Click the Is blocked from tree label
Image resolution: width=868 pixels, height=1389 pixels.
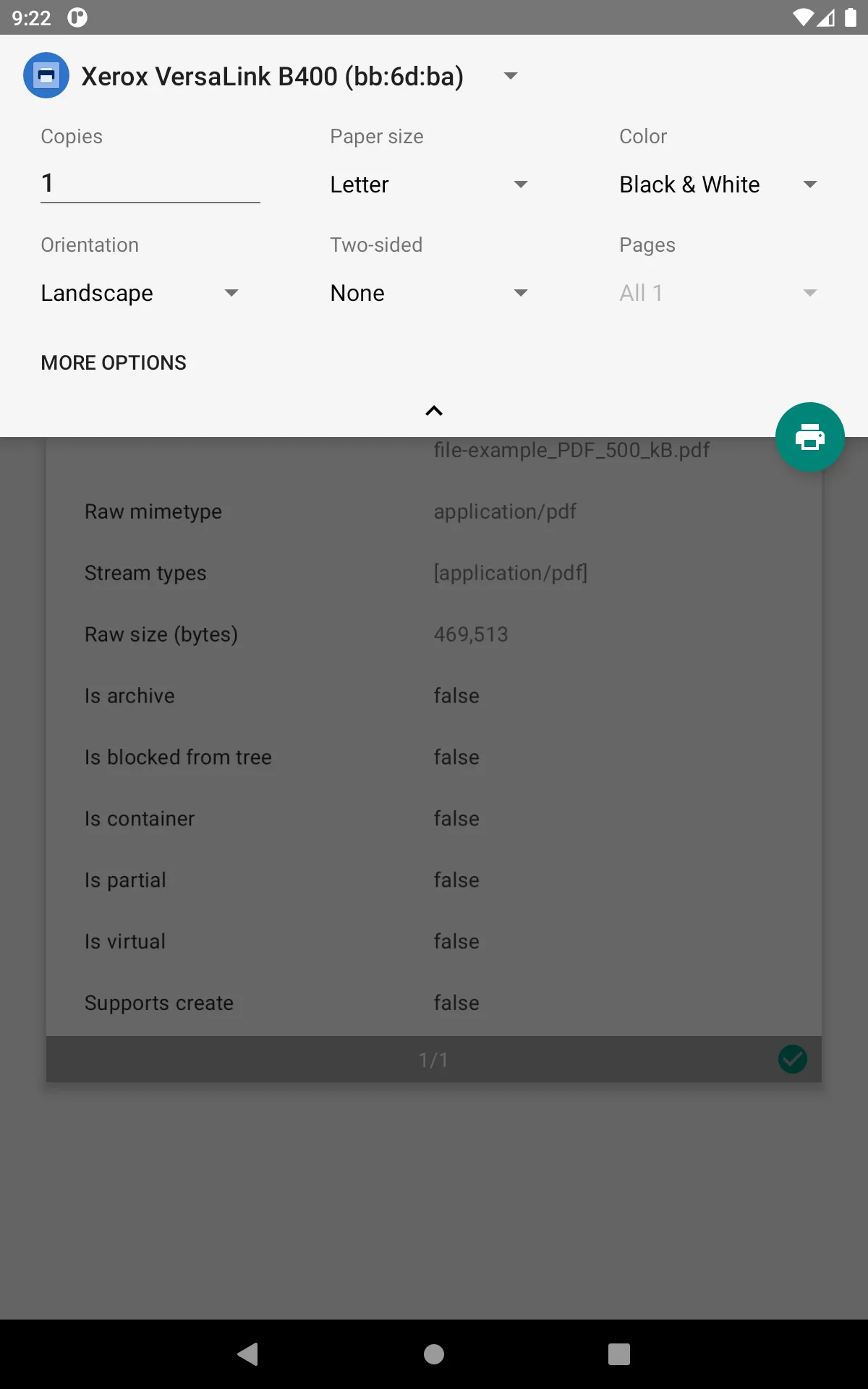pyautogui.click(x=178, y=757)
